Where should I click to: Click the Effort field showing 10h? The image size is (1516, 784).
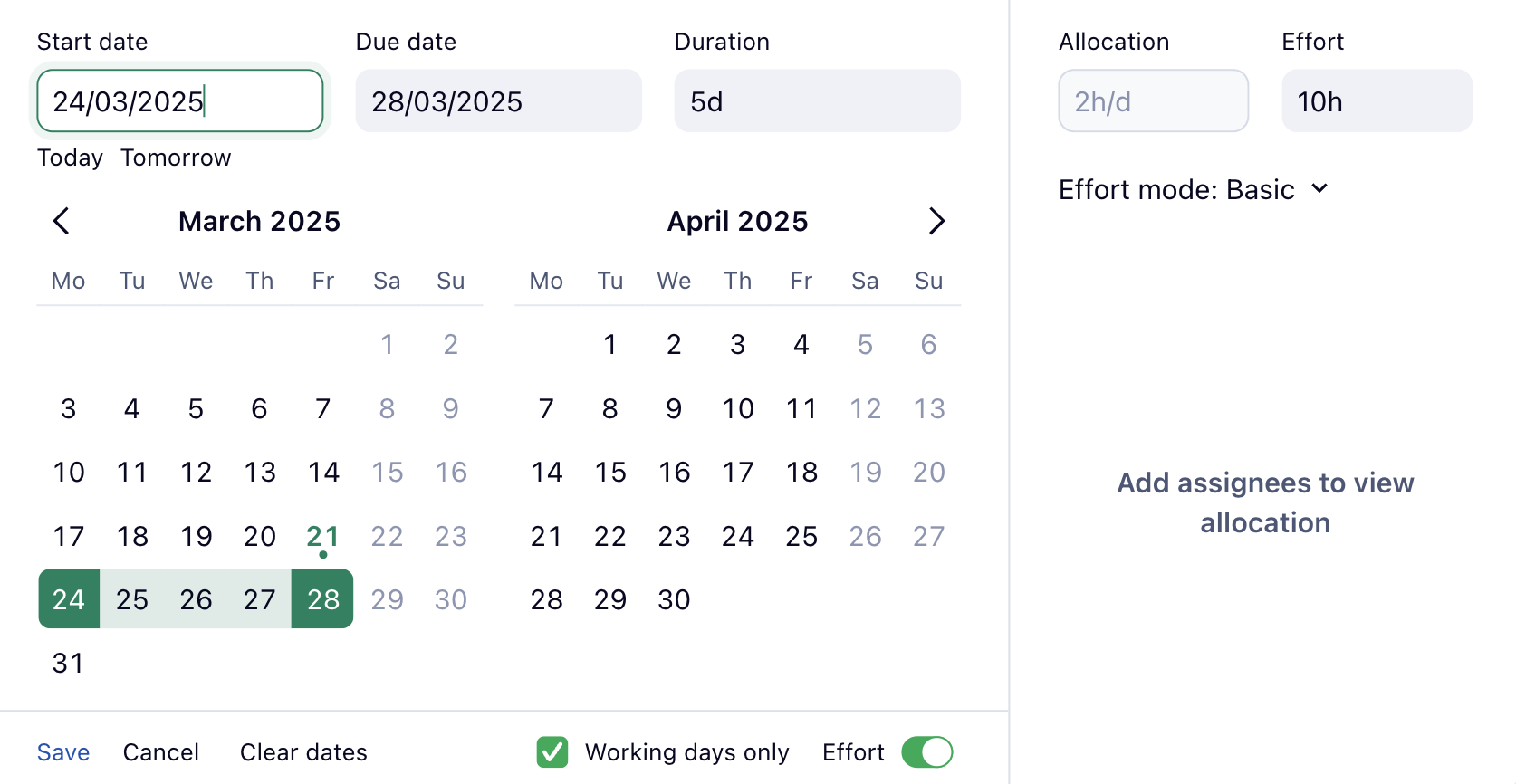click(x=1377, y=101)
